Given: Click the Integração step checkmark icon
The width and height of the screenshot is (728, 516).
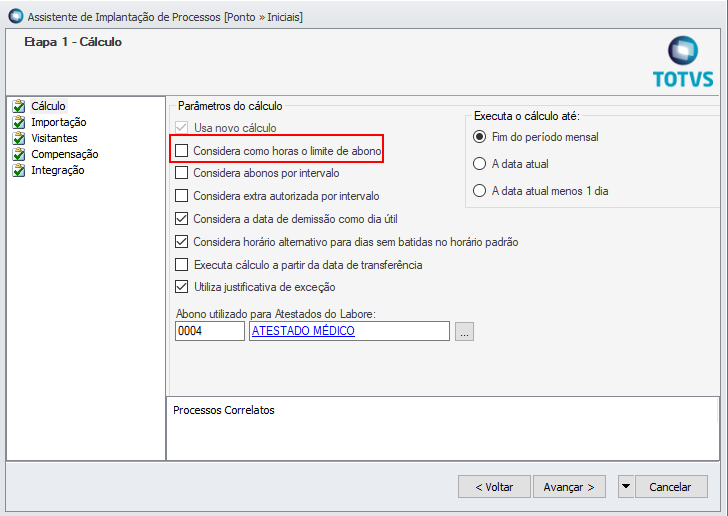Looking at the screenshot, I should pos(17,170).
